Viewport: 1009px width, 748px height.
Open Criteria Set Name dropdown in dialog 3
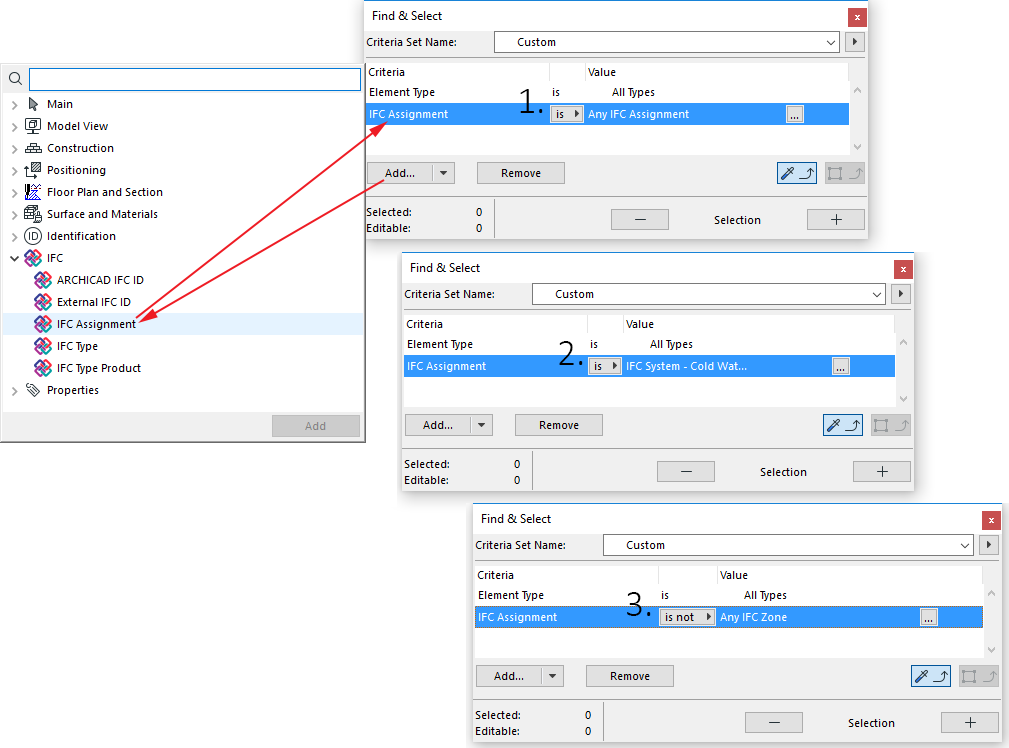pyautogui.click(x=788, y=545)
